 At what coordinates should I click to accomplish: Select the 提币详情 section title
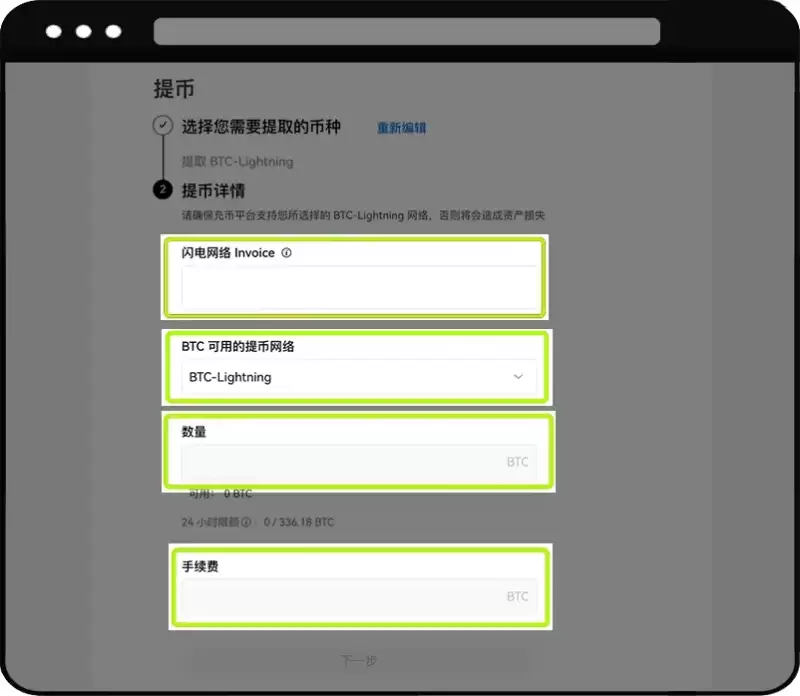tap(214, 190)
